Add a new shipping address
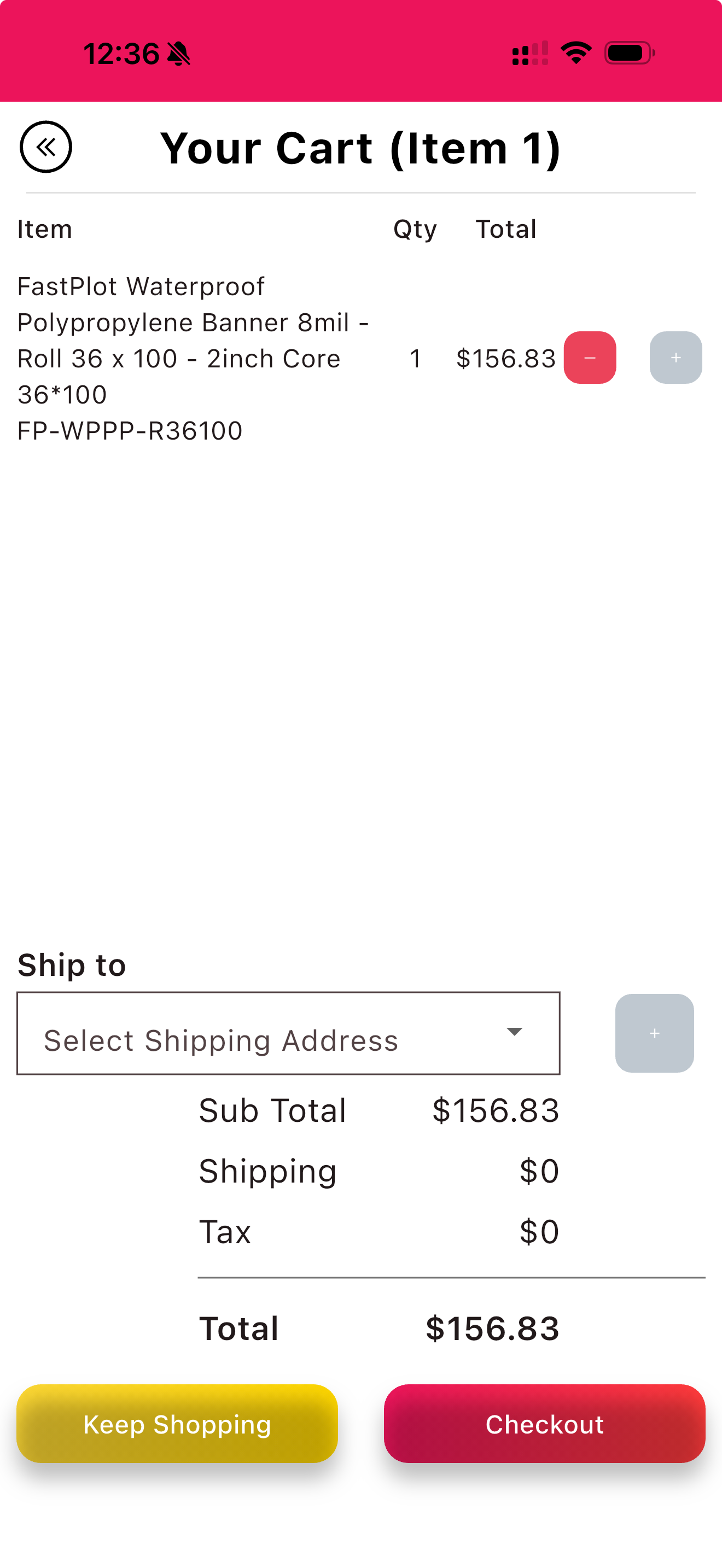Screen dimensions: 722x1568 point(654,1033)
